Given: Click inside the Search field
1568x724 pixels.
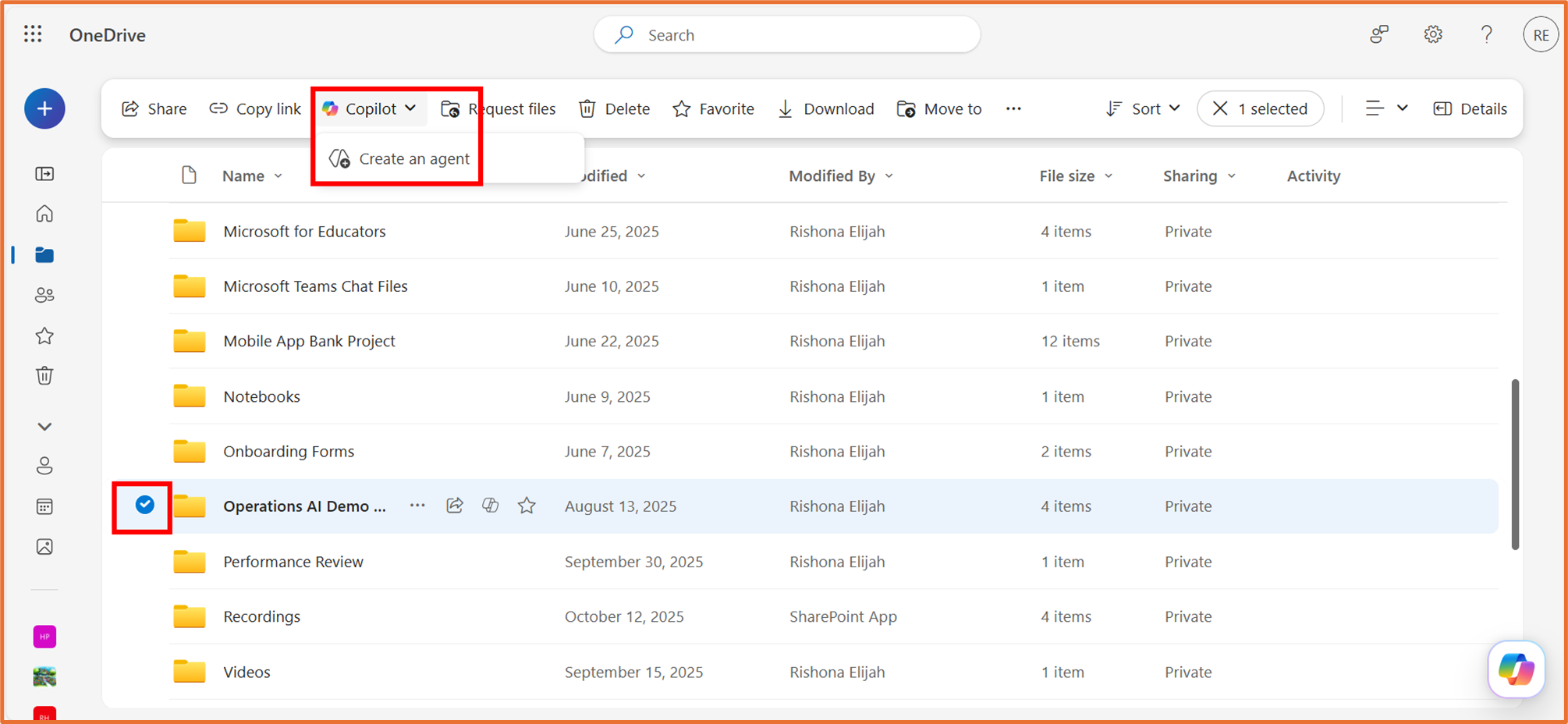Looking at the screenshot, I should coord(787,35).
